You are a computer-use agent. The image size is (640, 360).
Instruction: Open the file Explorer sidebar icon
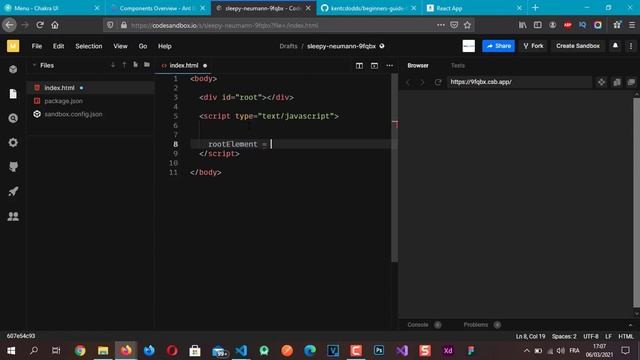[13, 94]
